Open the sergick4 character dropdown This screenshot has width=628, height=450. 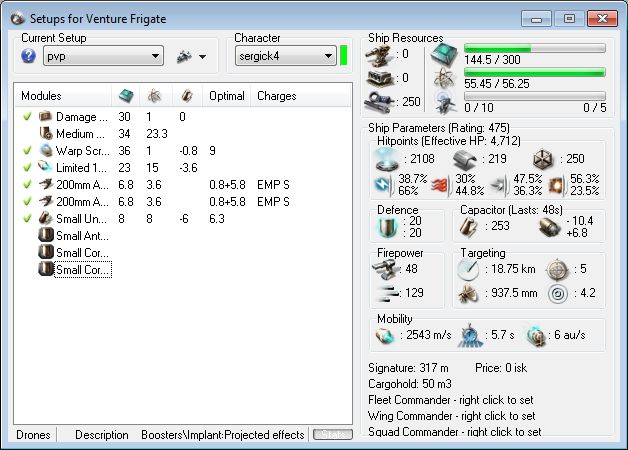(285, 56)
